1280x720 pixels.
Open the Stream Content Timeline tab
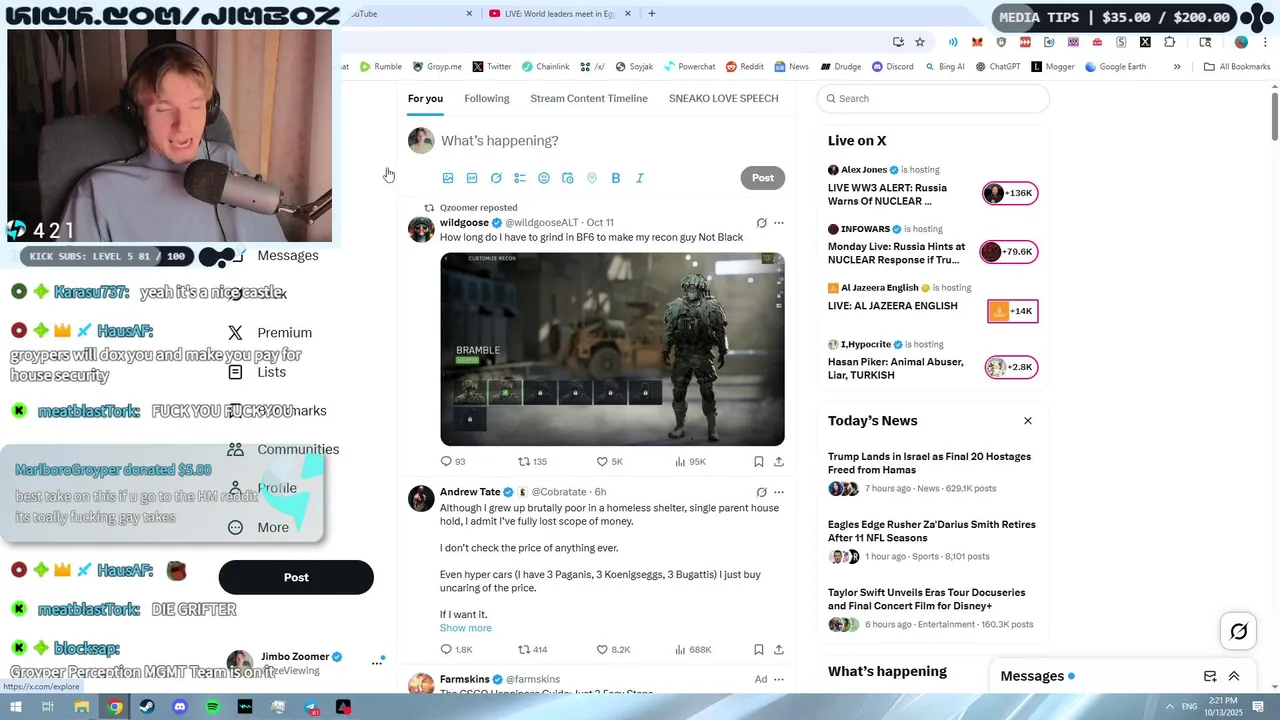click(x=589, y=98)
